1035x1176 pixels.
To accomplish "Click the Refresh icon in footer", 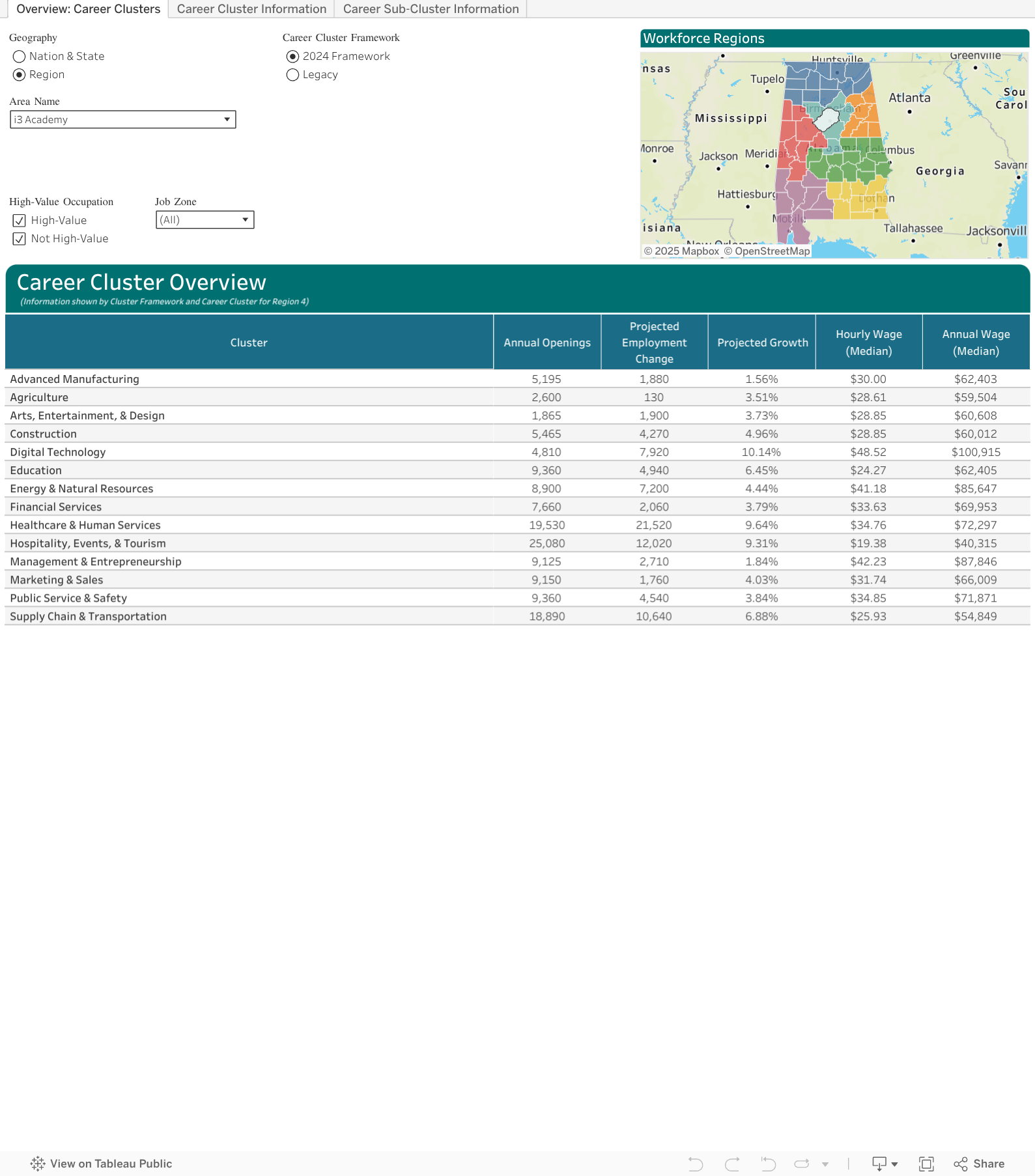I will point(802,1164).
